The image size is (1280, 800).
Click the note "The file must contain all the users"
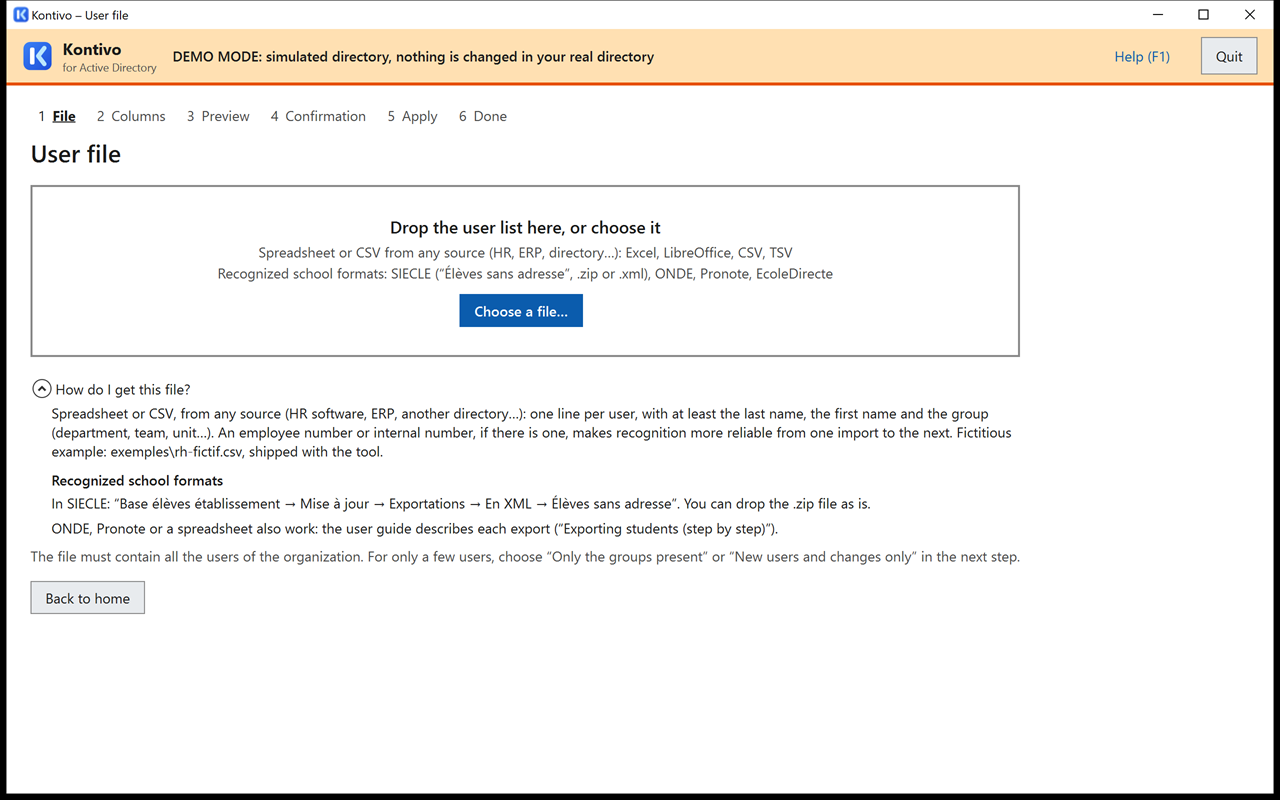pyautogui.click(x=525, y=557)
